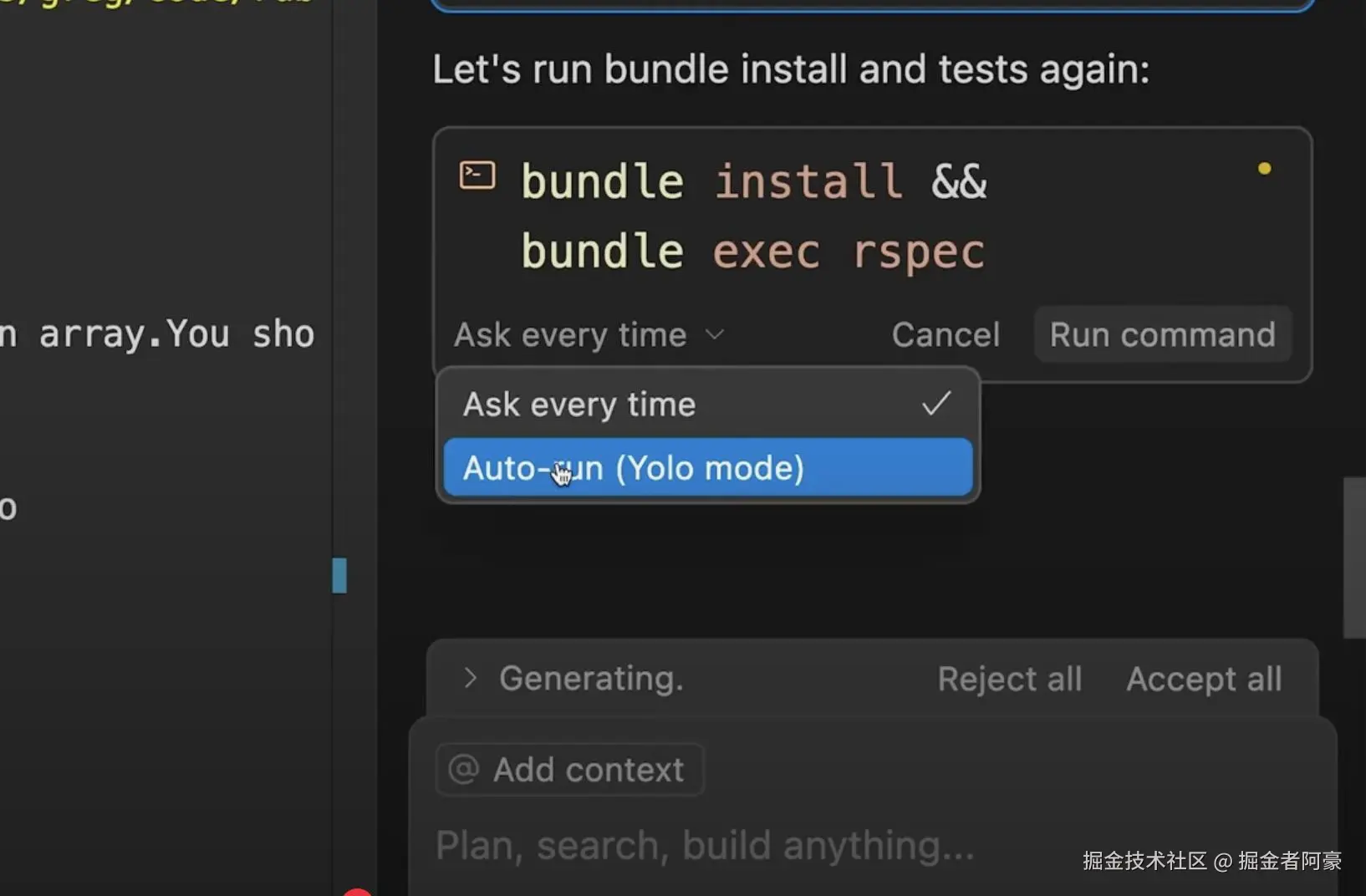The height and width of the screenshot is (896, 1366).
Task: Click the terminal icon beside the bundle command
Action: pos(477,176)
